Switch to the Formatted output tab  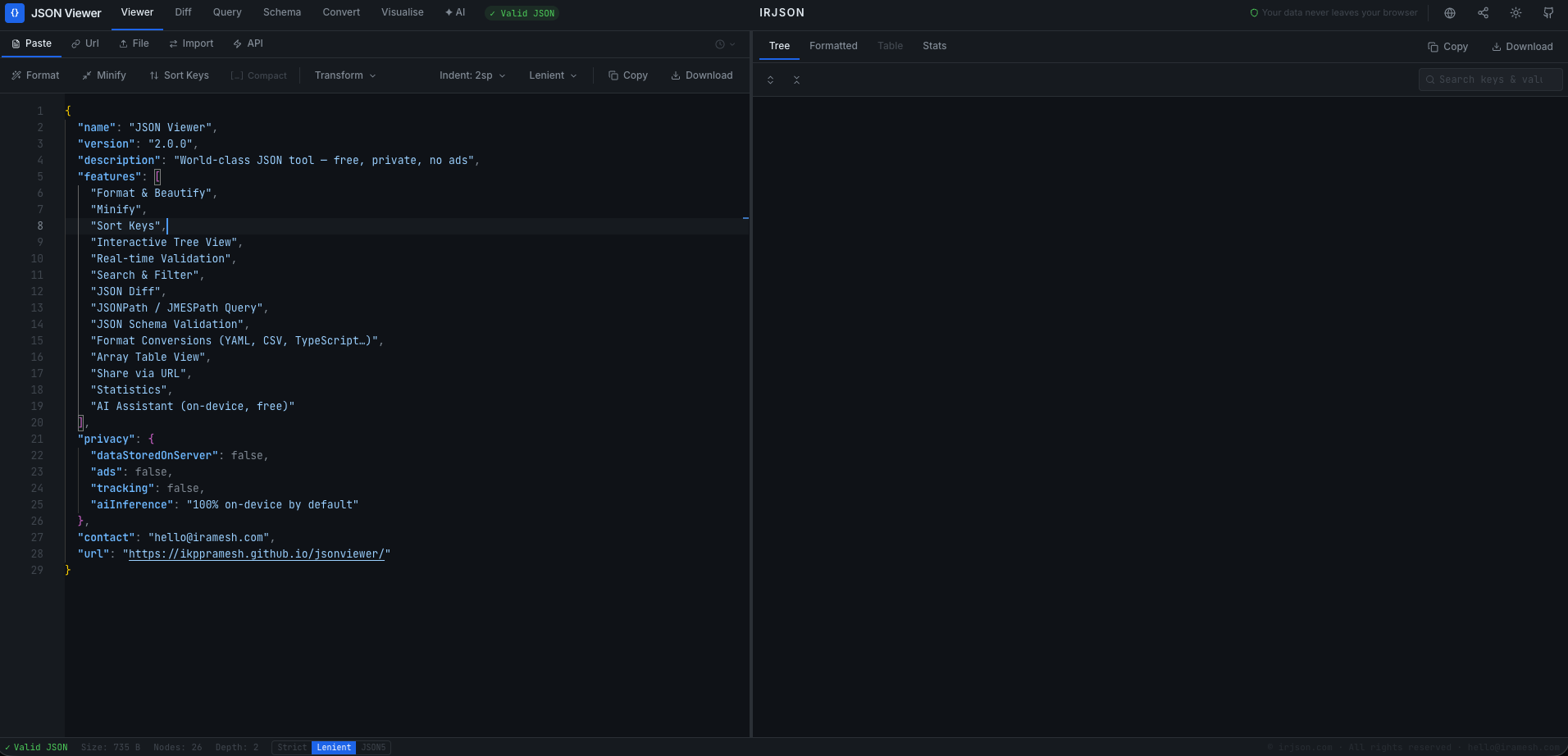point(833,46)
